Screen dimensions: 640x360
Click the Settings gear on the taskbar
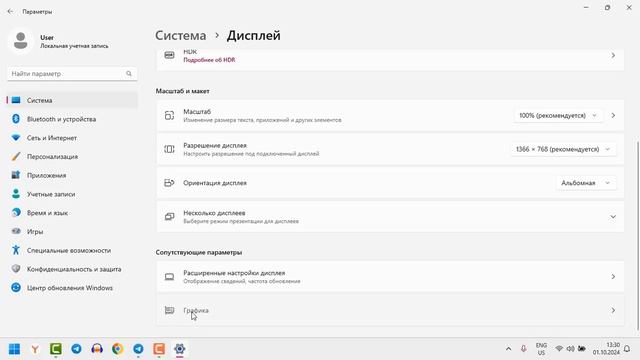tap(180, 349)
